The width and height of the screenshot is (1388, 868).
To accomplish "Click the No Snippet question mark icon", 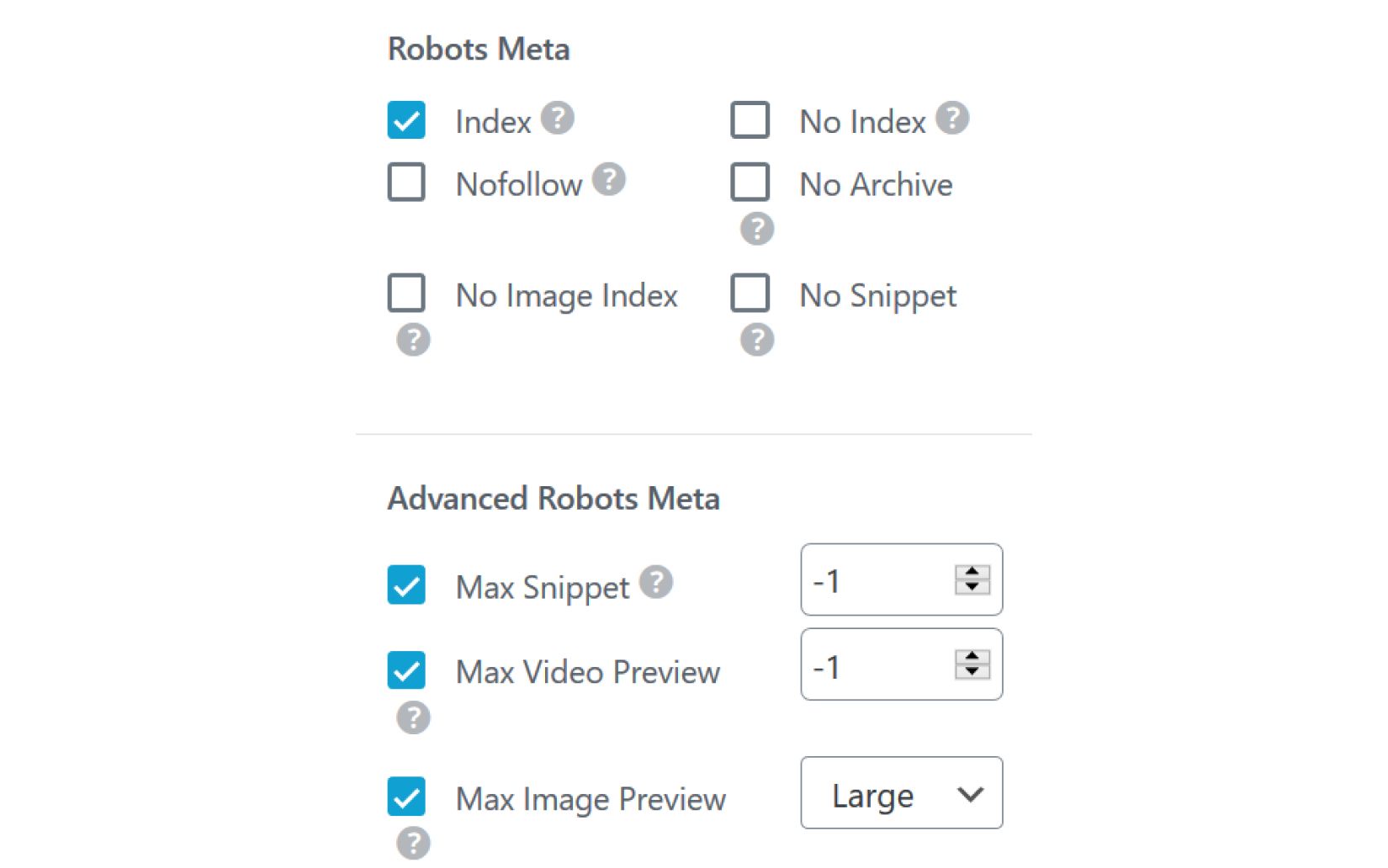I will 755,340.
